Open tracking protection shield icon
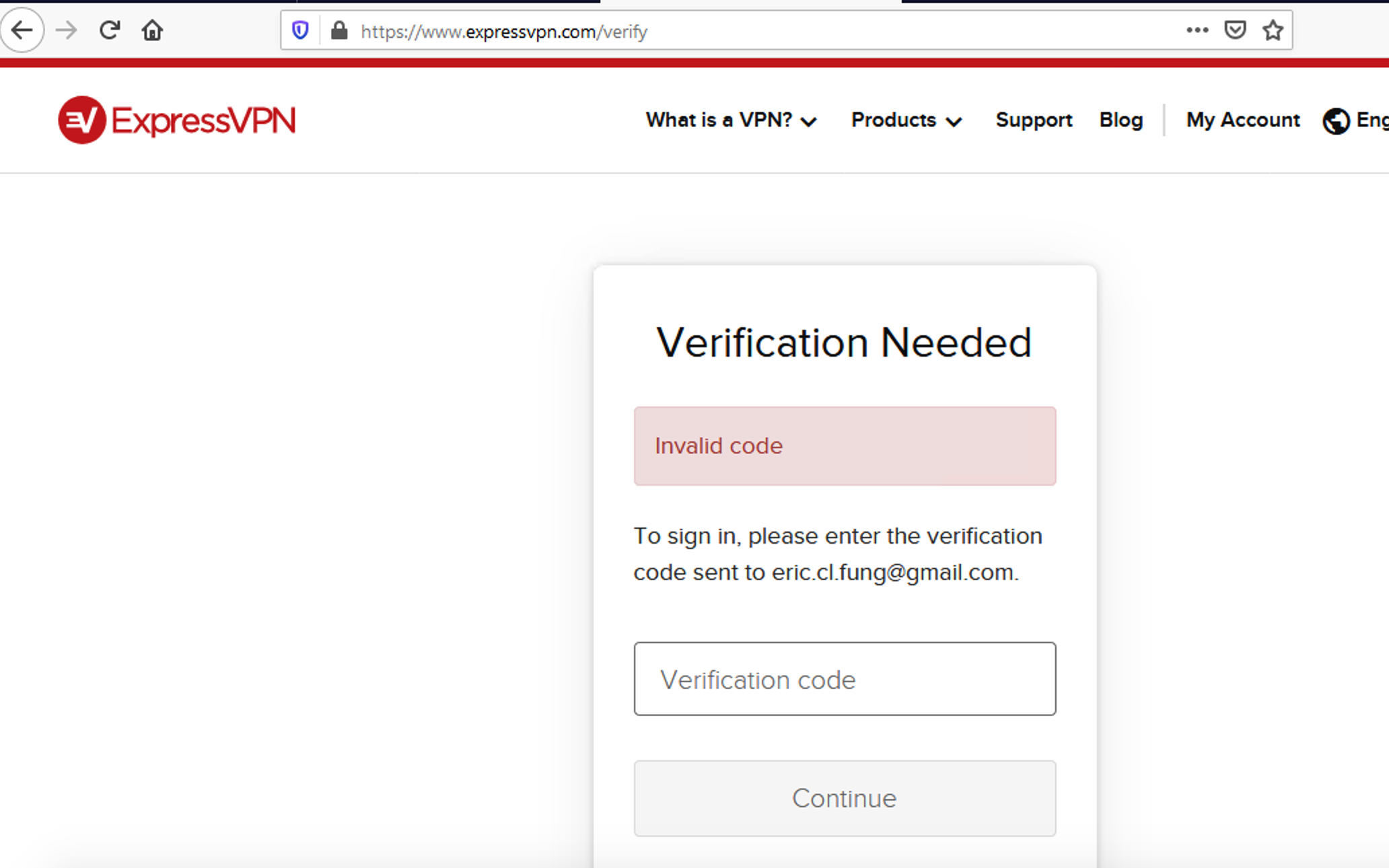1389x868 pixels. tap(300, 30)
